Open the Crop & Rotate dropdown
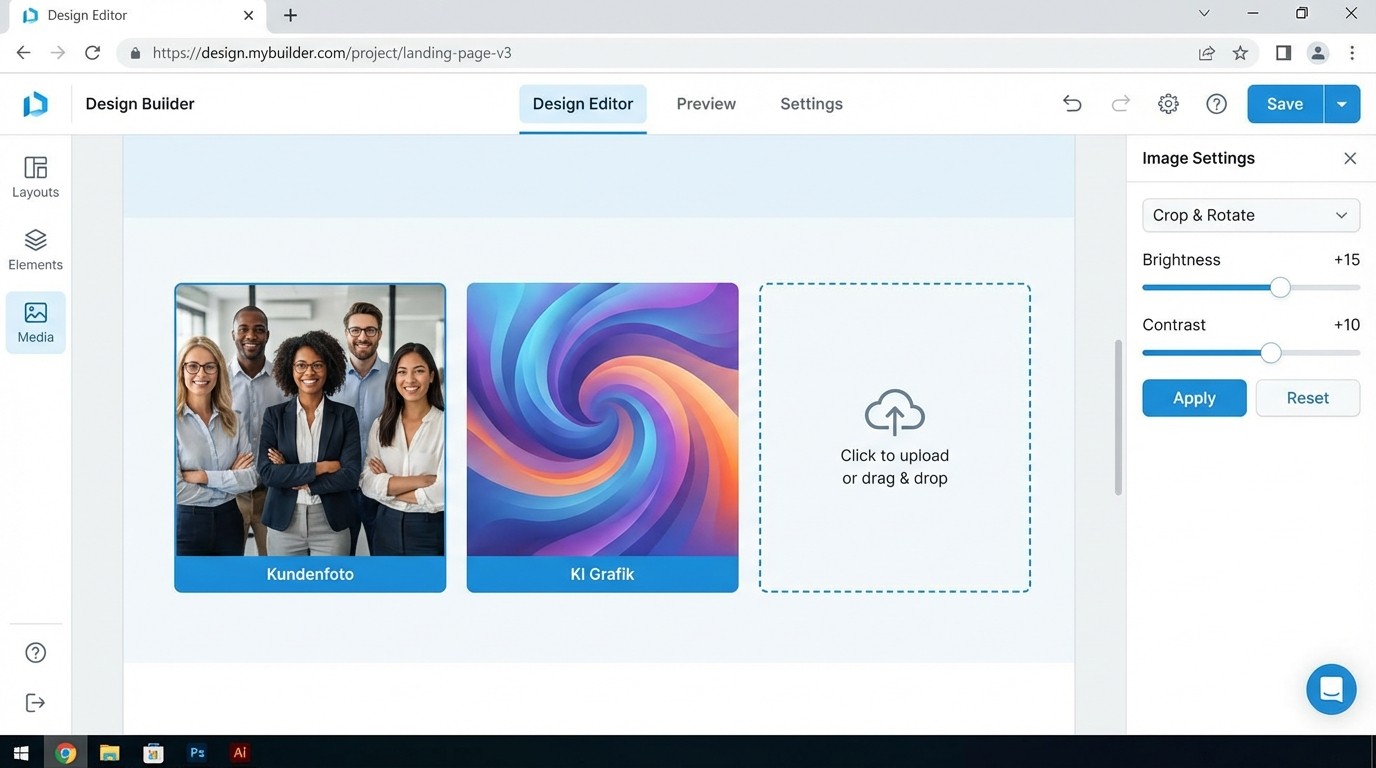The height and width of the screenshot is (768, 1376). click(x=1250, y=215)
